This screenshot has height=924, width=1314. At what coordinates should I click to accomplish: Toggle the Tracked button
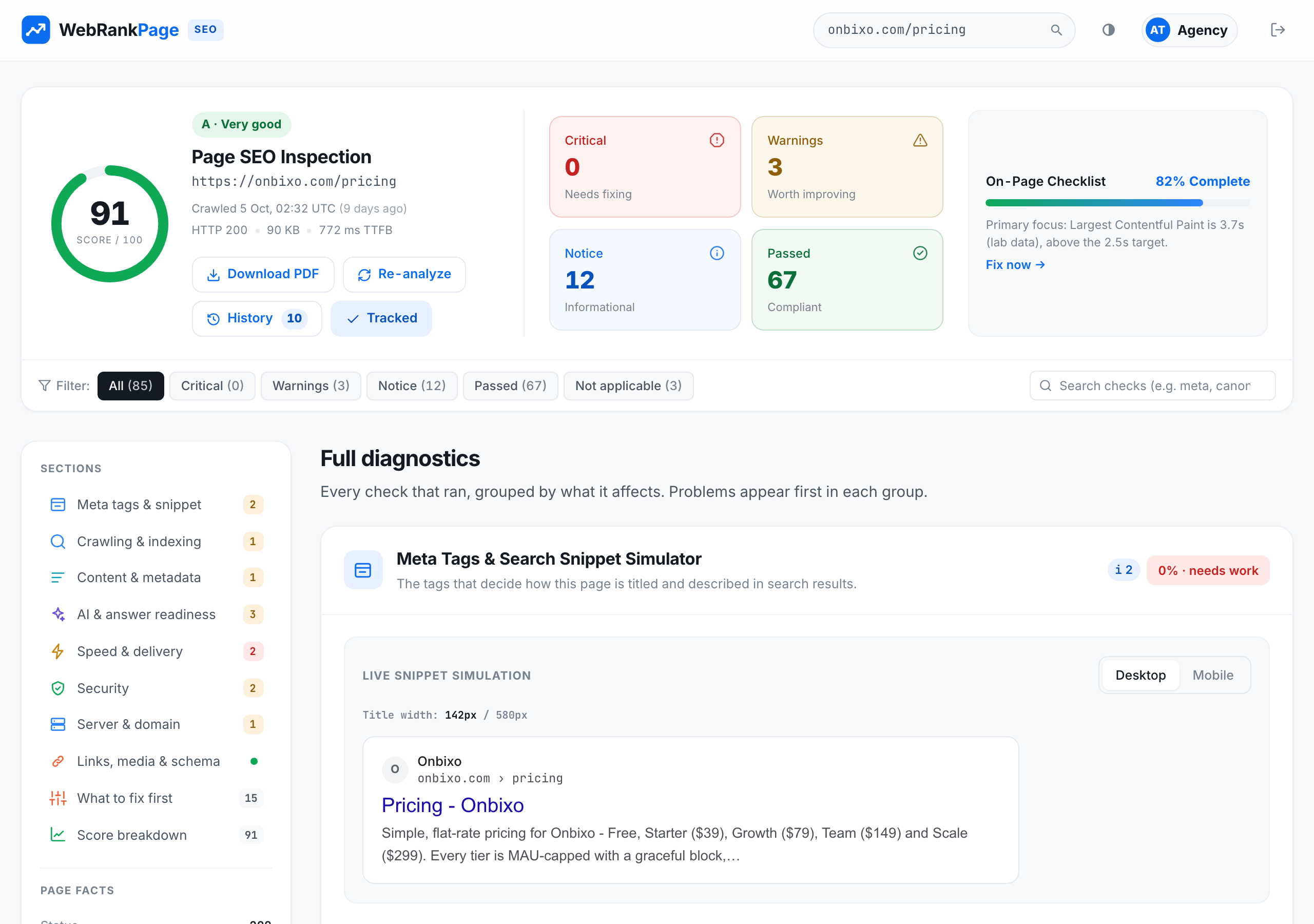click(x=381, y=318)
